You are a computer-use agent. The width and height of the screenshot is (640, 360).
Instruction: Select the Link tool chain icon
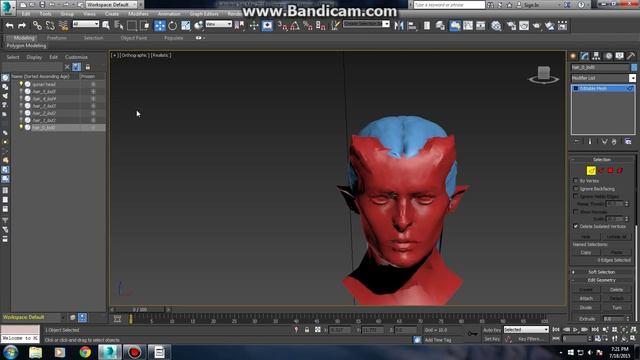[x=37, y=26]
